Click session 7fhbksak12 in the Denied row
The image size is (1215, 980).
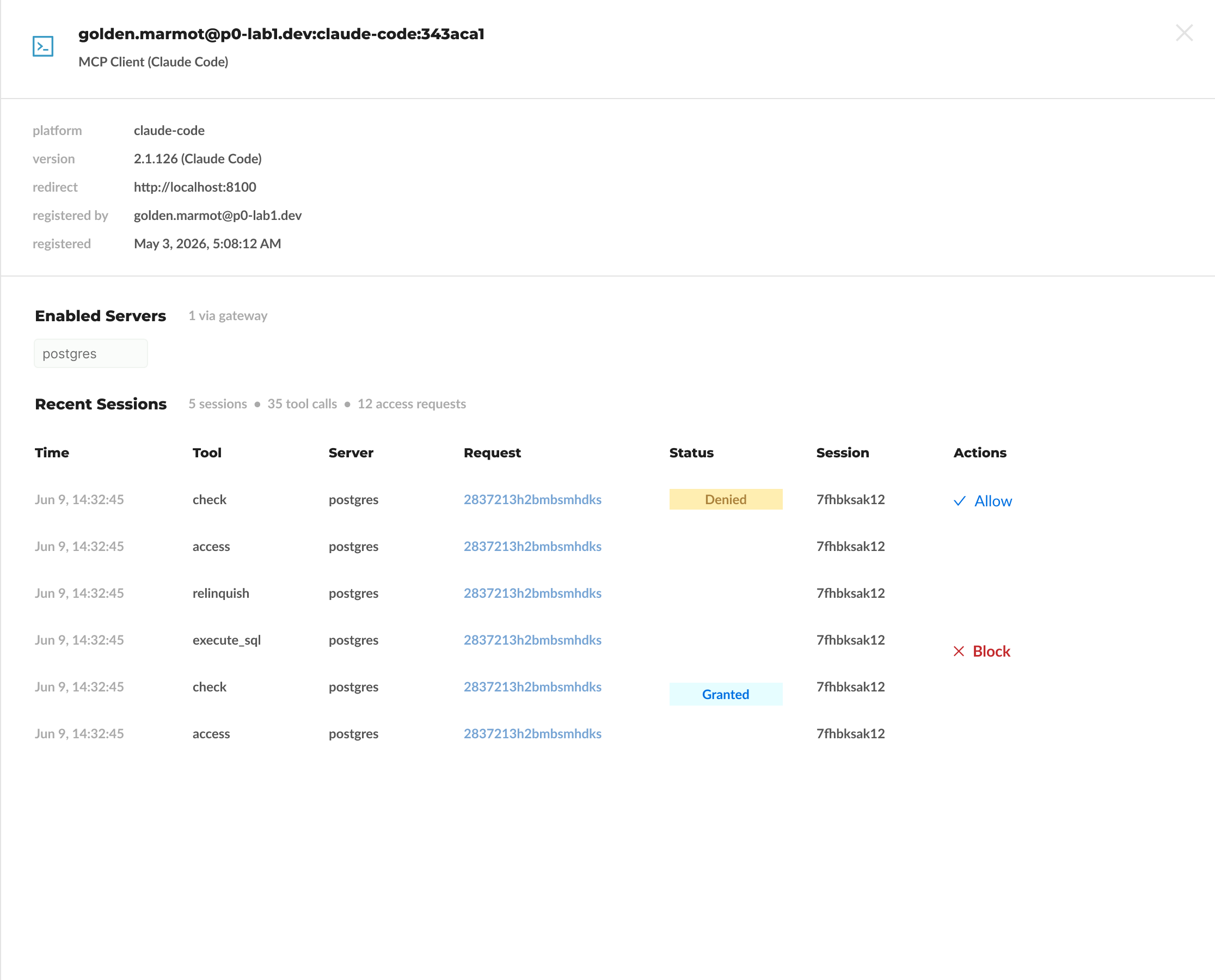pos(850,500)
